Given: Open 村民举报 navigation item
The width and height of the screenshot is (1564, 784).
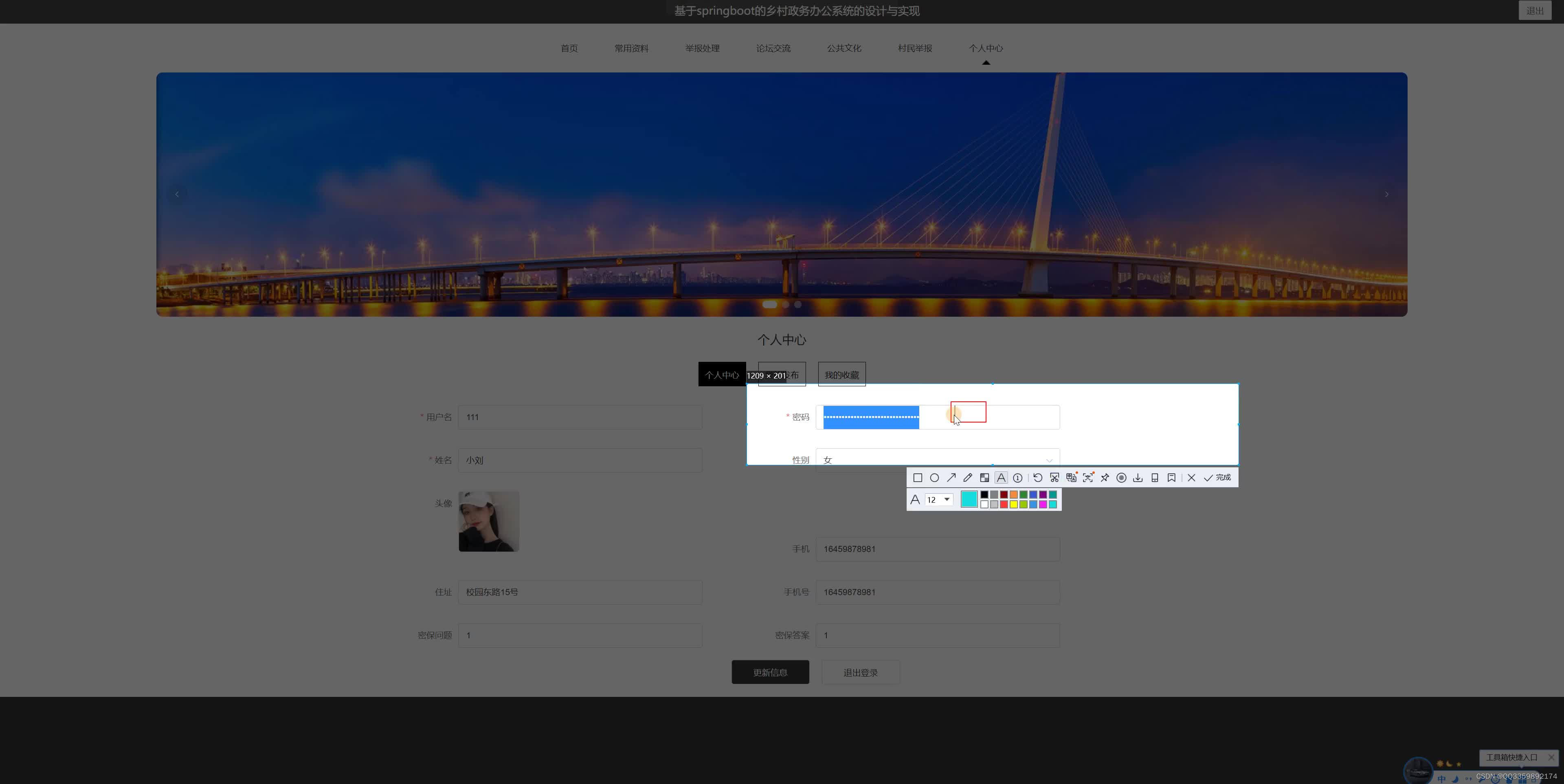Looking at the screenshot, I should tap(915, 48).
